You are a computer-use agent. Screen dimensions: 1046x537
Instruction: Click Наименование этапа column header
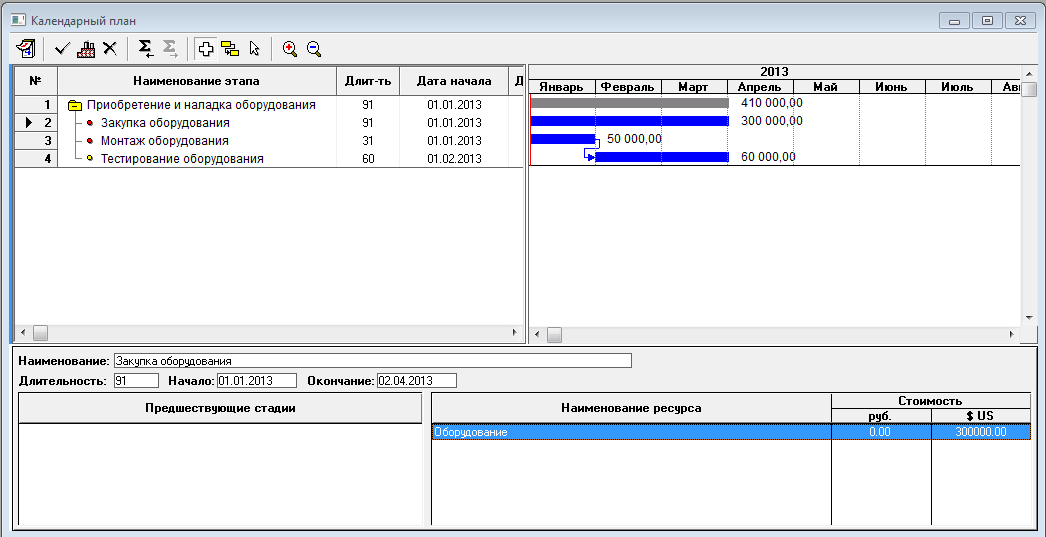197,81
